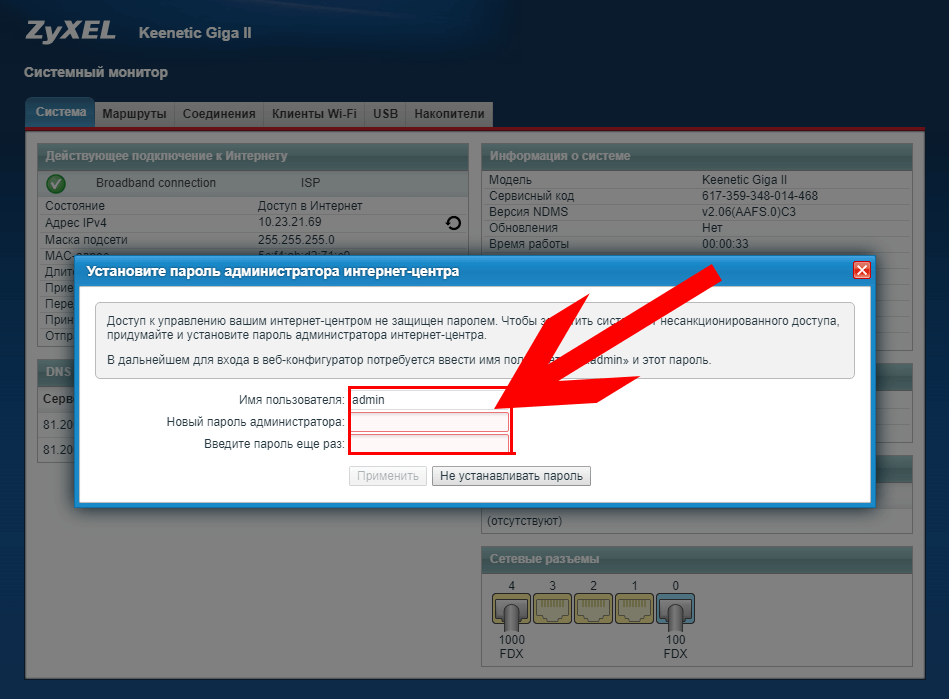Open the Соединения tab
Image resolution: width=949 pixels, height=699 pixels.
[219, 114]
